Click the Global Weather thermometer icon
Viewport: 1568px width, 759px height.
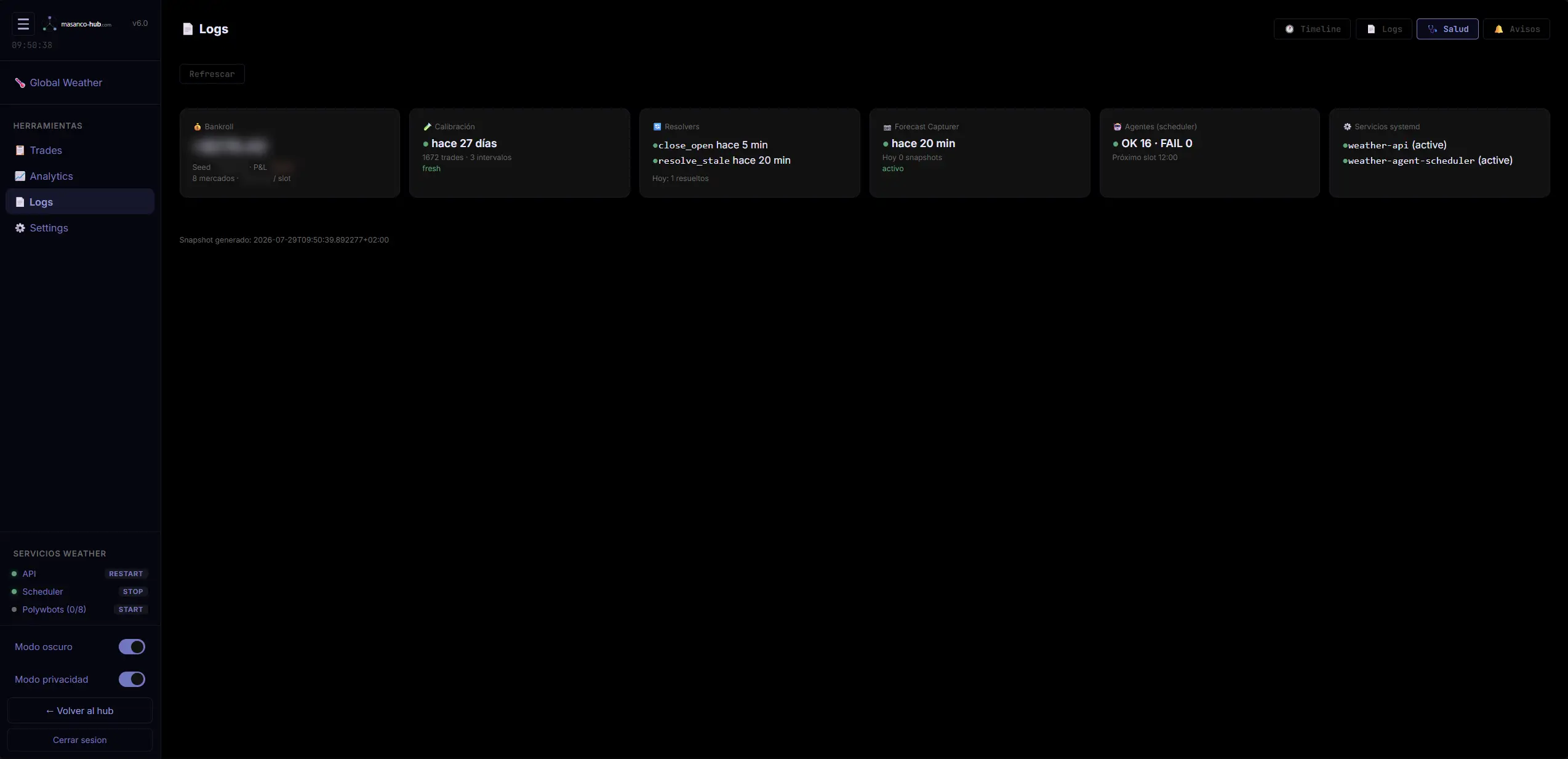click(20, 82)
